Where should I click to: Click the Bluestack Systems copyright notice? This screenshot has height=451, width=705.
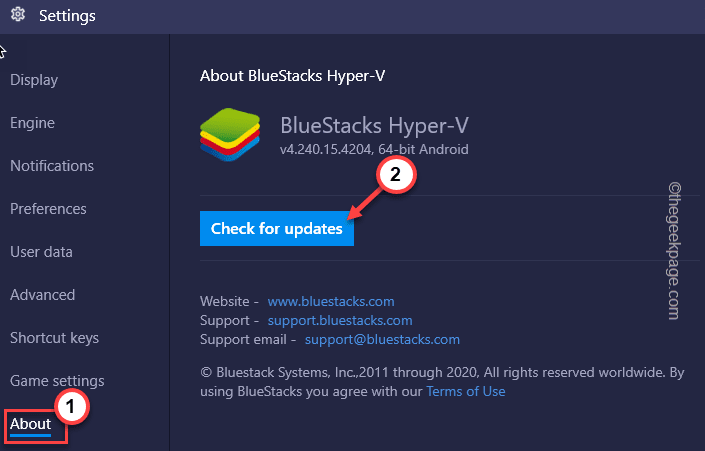[x=442, y=382]
